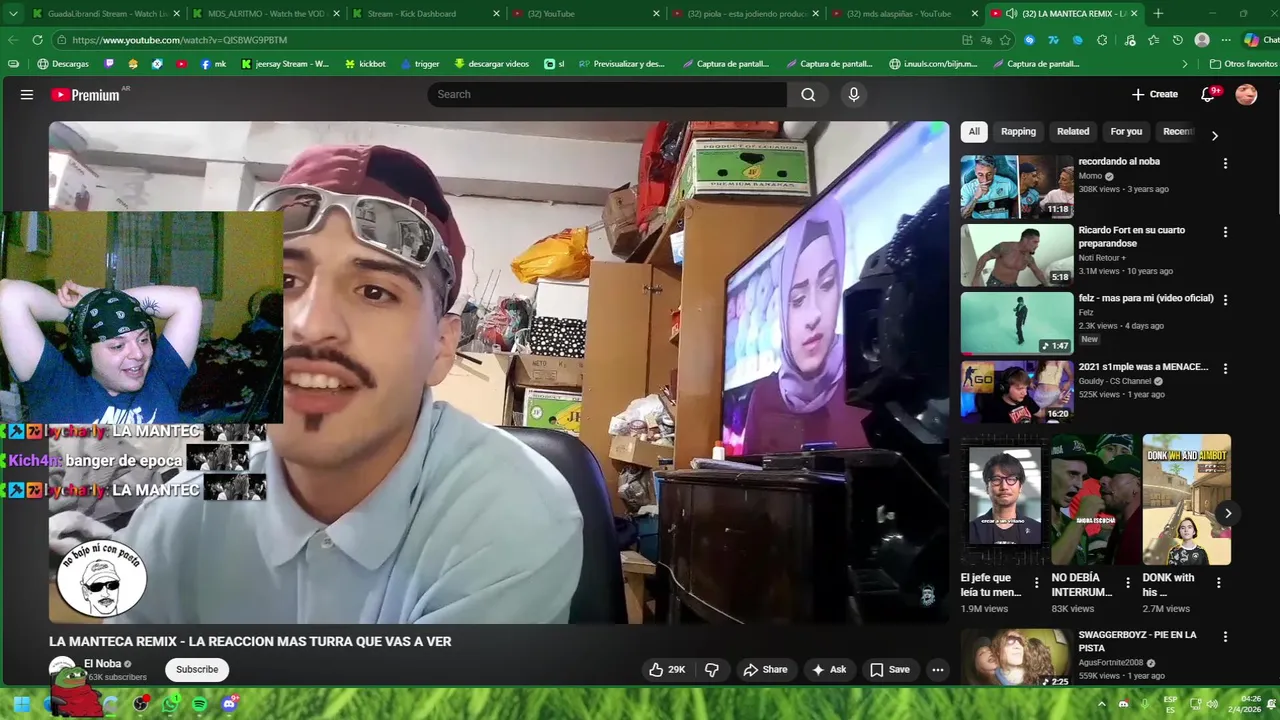Save the video to a playlist
The height and width of the screenshot is (720, 1280).
[890, 669]
